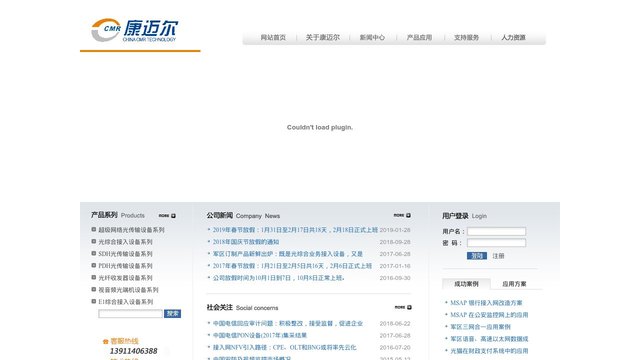Open MORE icon in Social concerns section
The width and height of the screenshot is (640, 360).
tap(403, 307)
